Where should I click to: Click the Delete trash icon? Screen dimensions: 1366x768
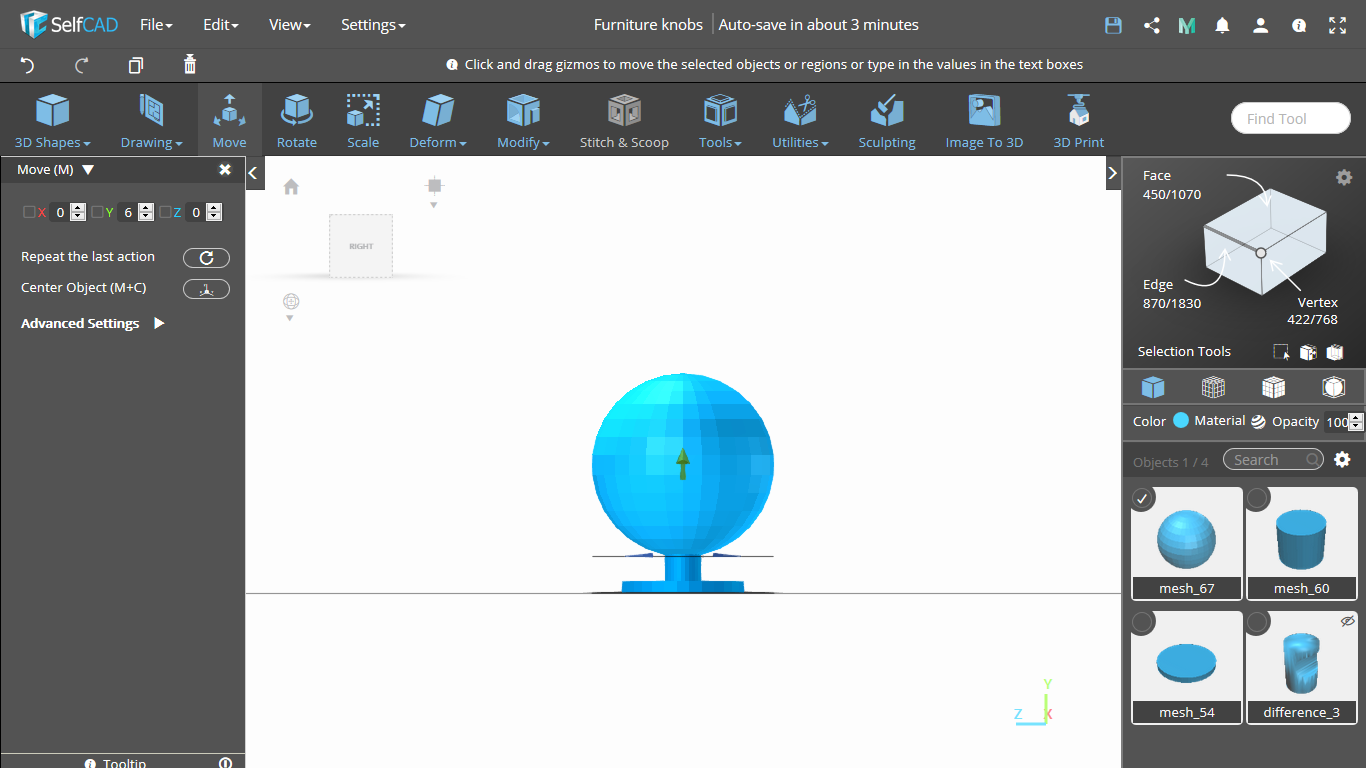(190, 65)
